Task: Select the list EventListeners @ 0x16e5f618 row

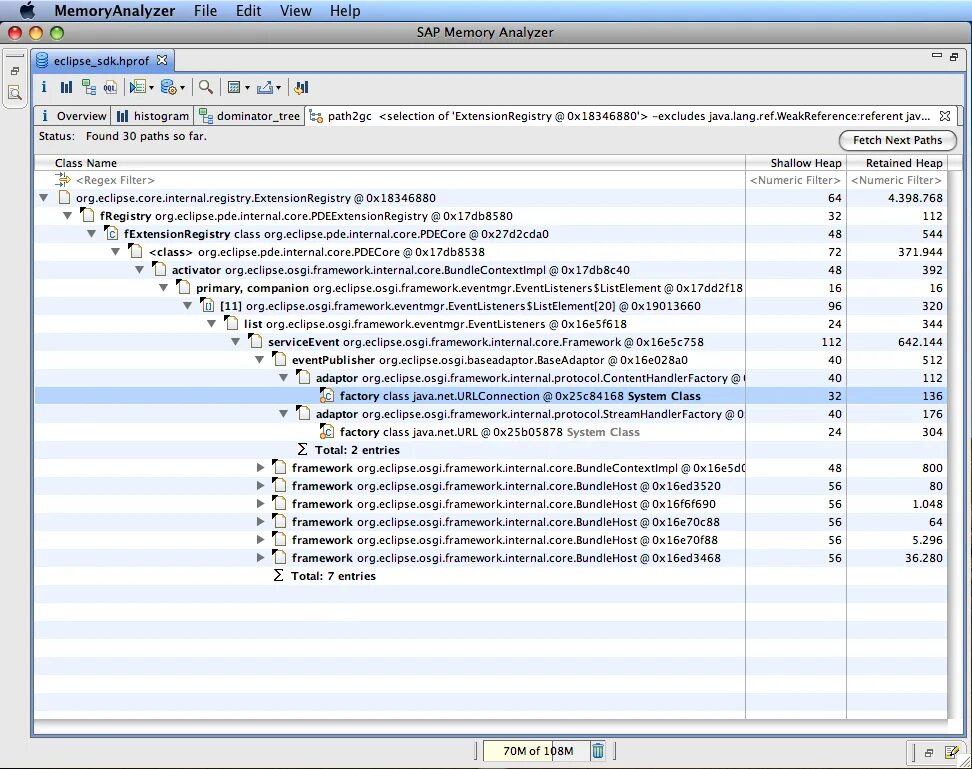Action: (x=490, y=324)
